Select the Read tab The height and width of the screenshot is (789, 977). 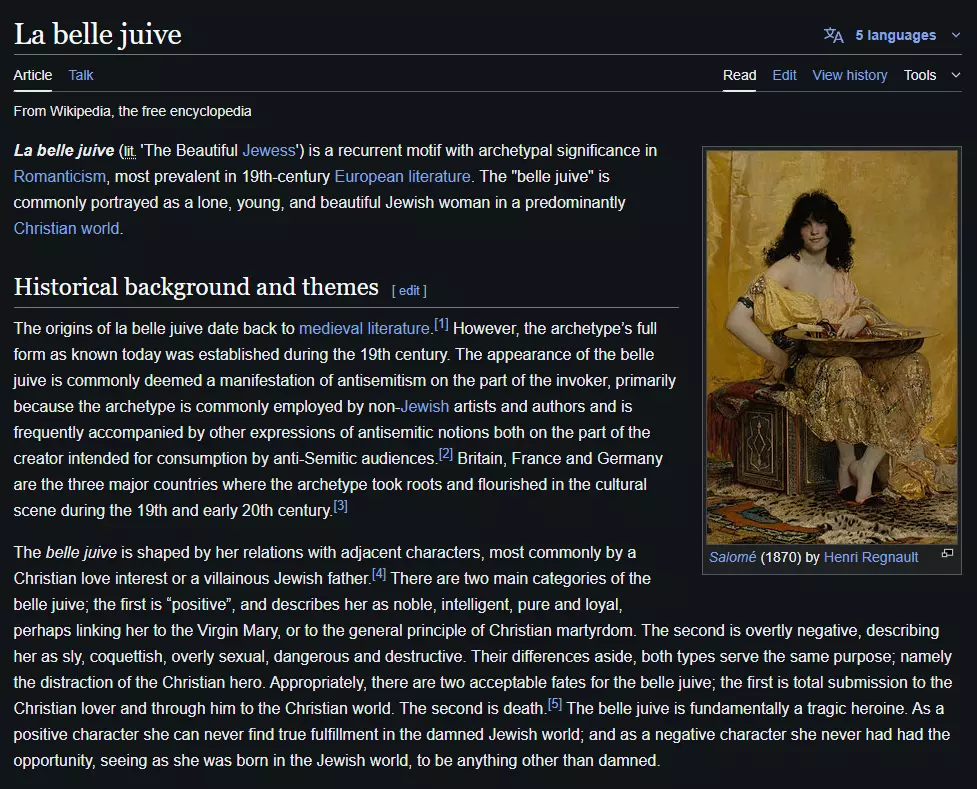[739, 75]
